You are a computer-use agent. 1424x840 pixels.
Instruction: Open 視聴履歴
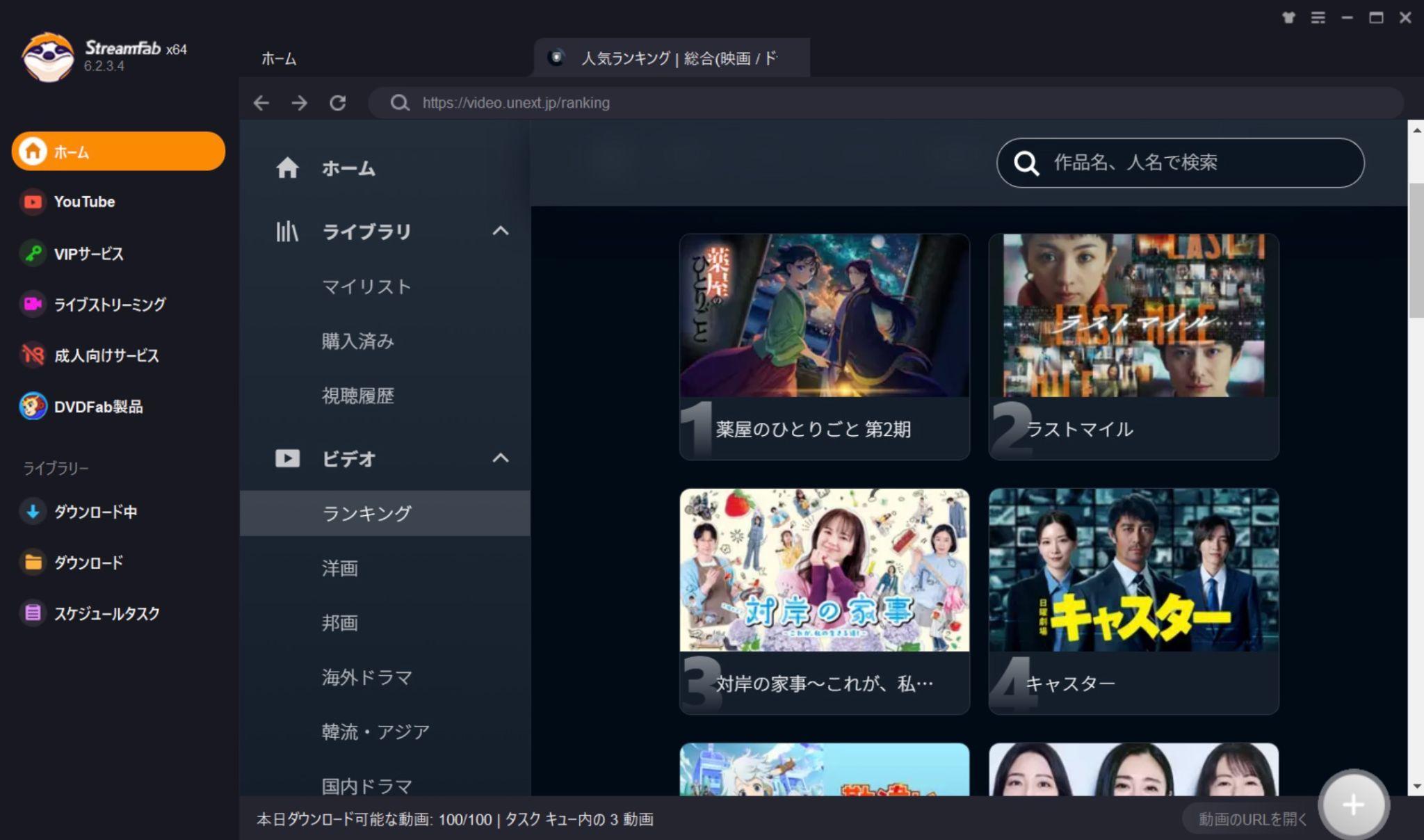tap(357, 396)
